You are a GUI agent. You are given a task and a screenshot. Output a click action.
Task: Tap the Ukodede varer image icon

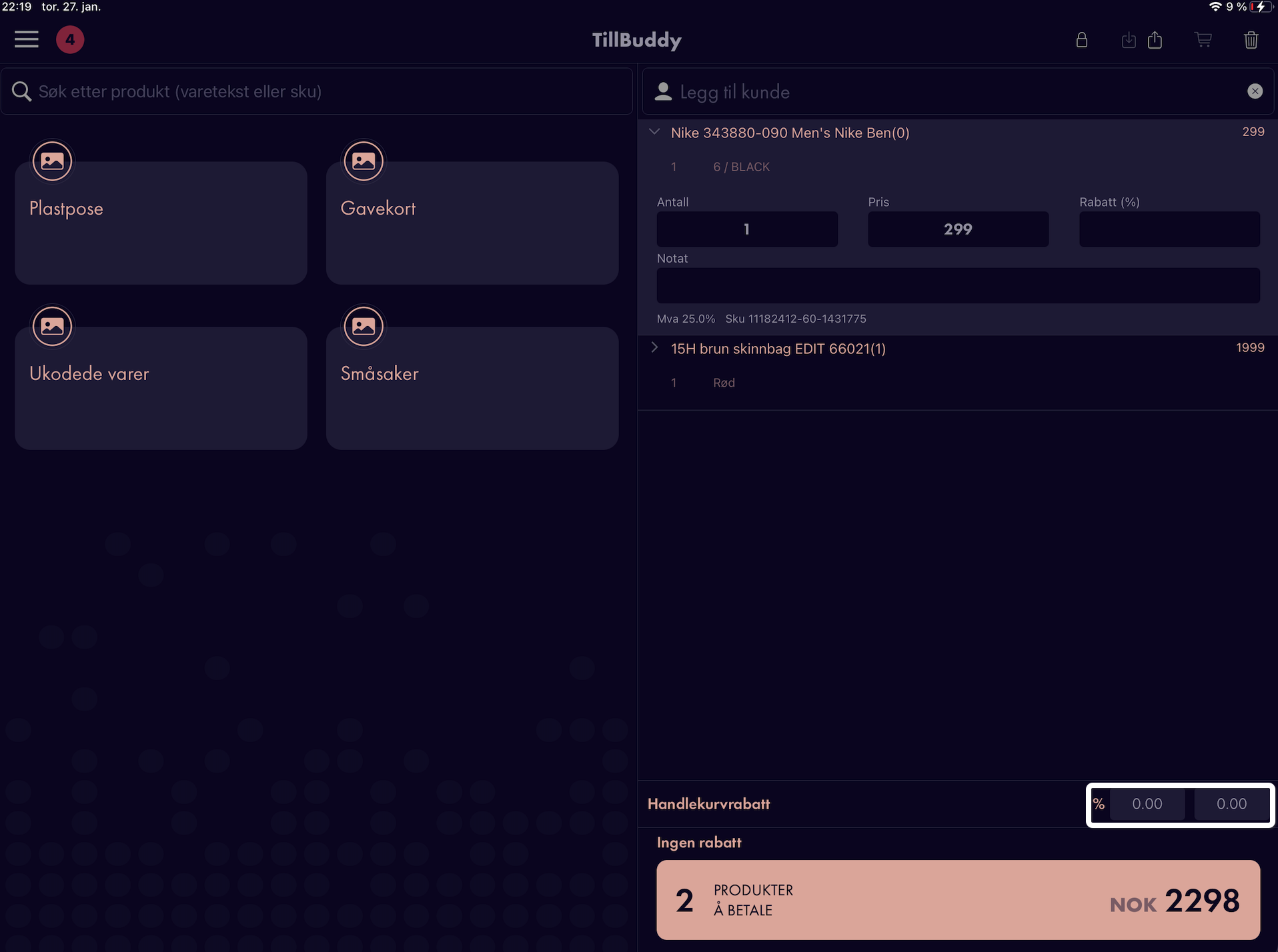pos(52,326)
